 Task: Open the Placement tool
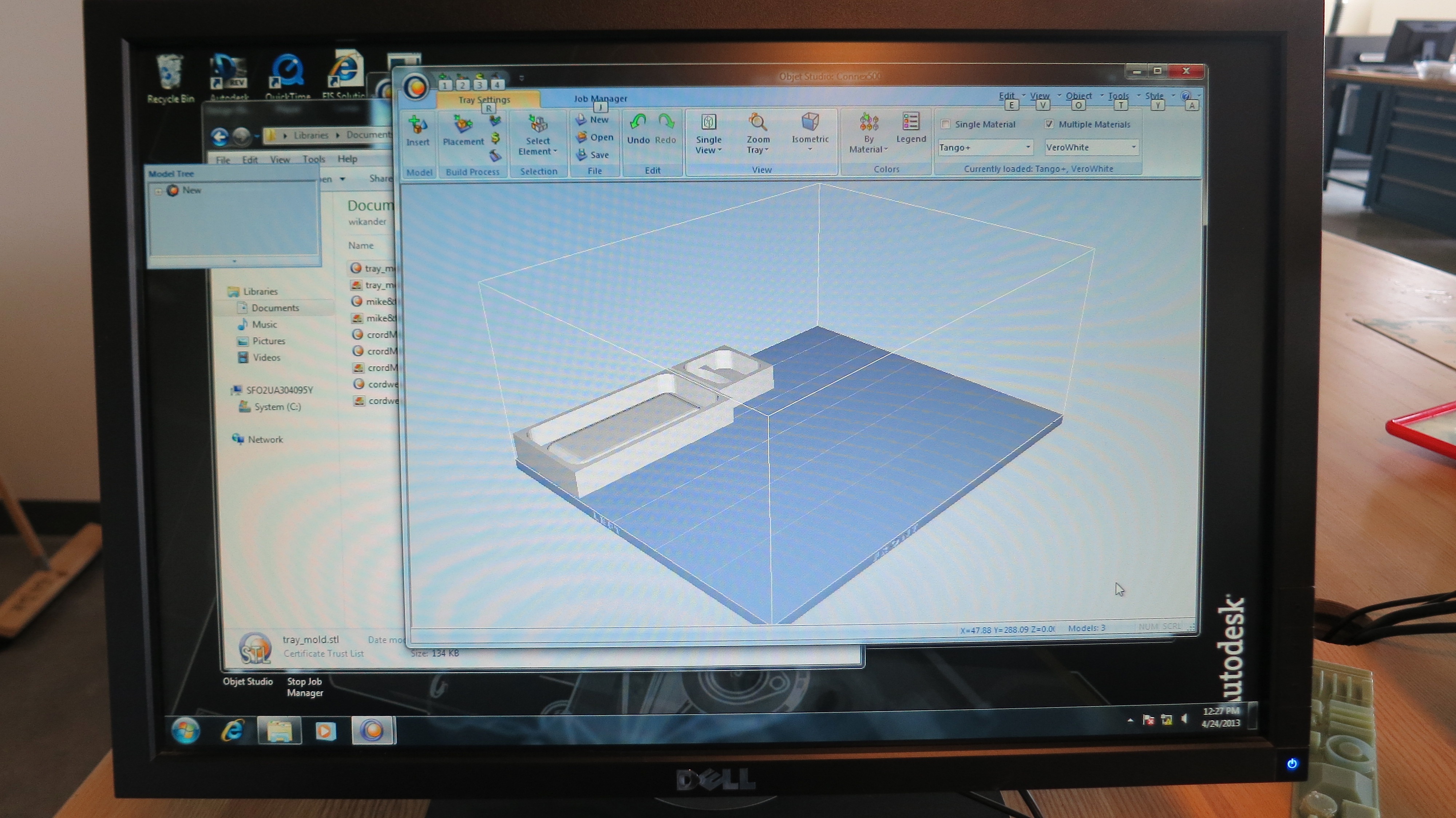click(463, 126)
